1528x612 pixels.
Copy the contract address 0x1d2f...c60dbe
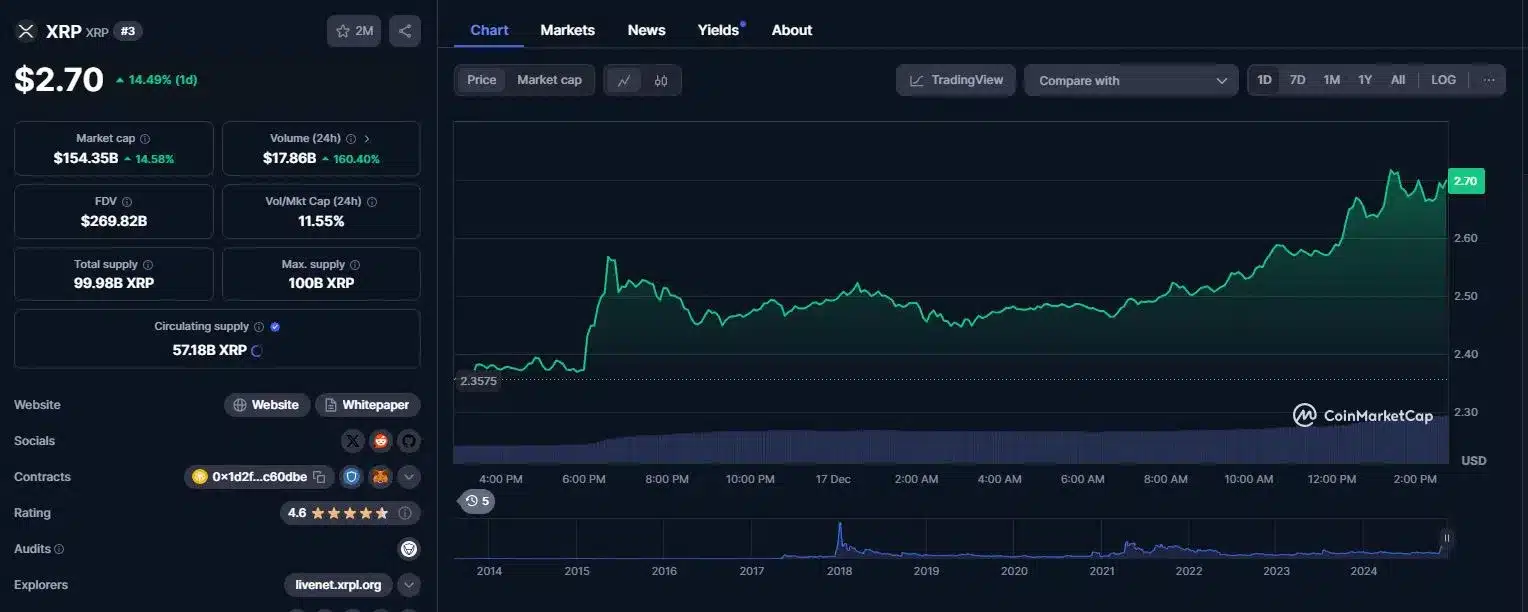319,477
